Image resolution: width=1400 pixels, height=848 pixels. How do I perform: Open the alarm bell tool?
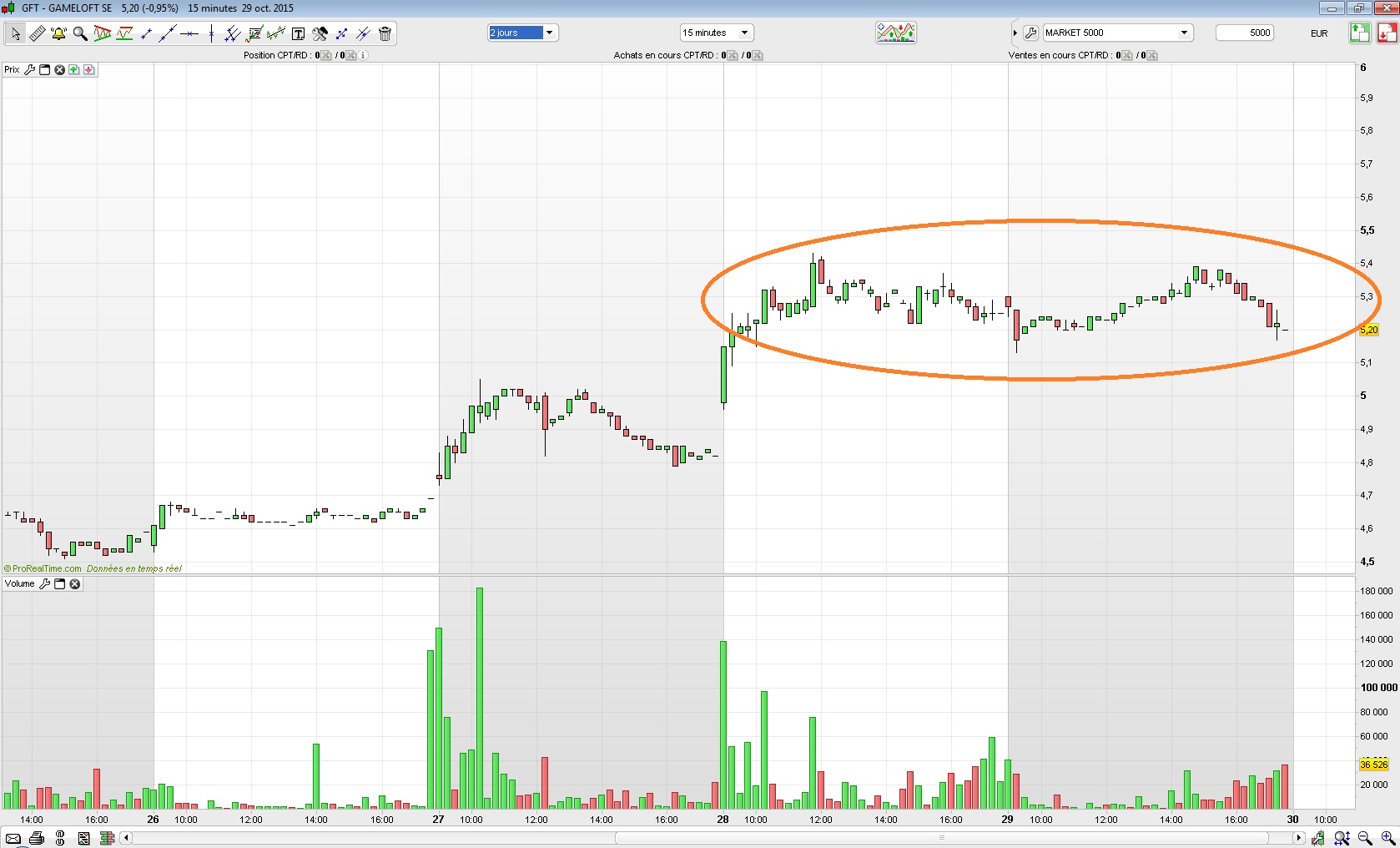tap(58, 33)
